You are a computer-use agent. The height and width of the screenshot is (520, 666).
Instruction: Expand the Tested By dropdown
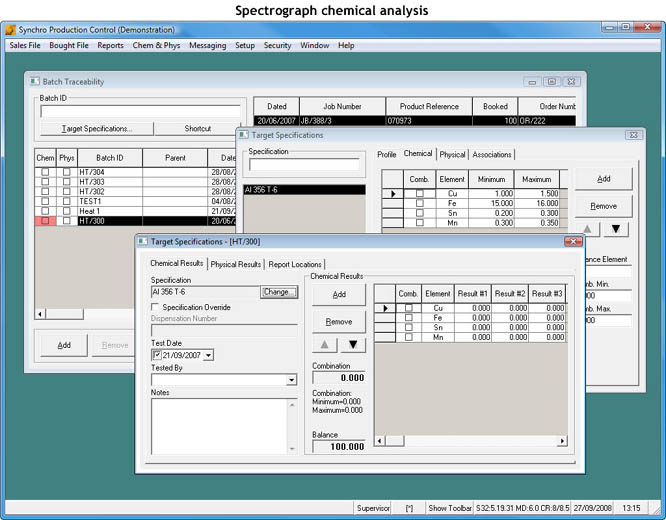(291, 380)
